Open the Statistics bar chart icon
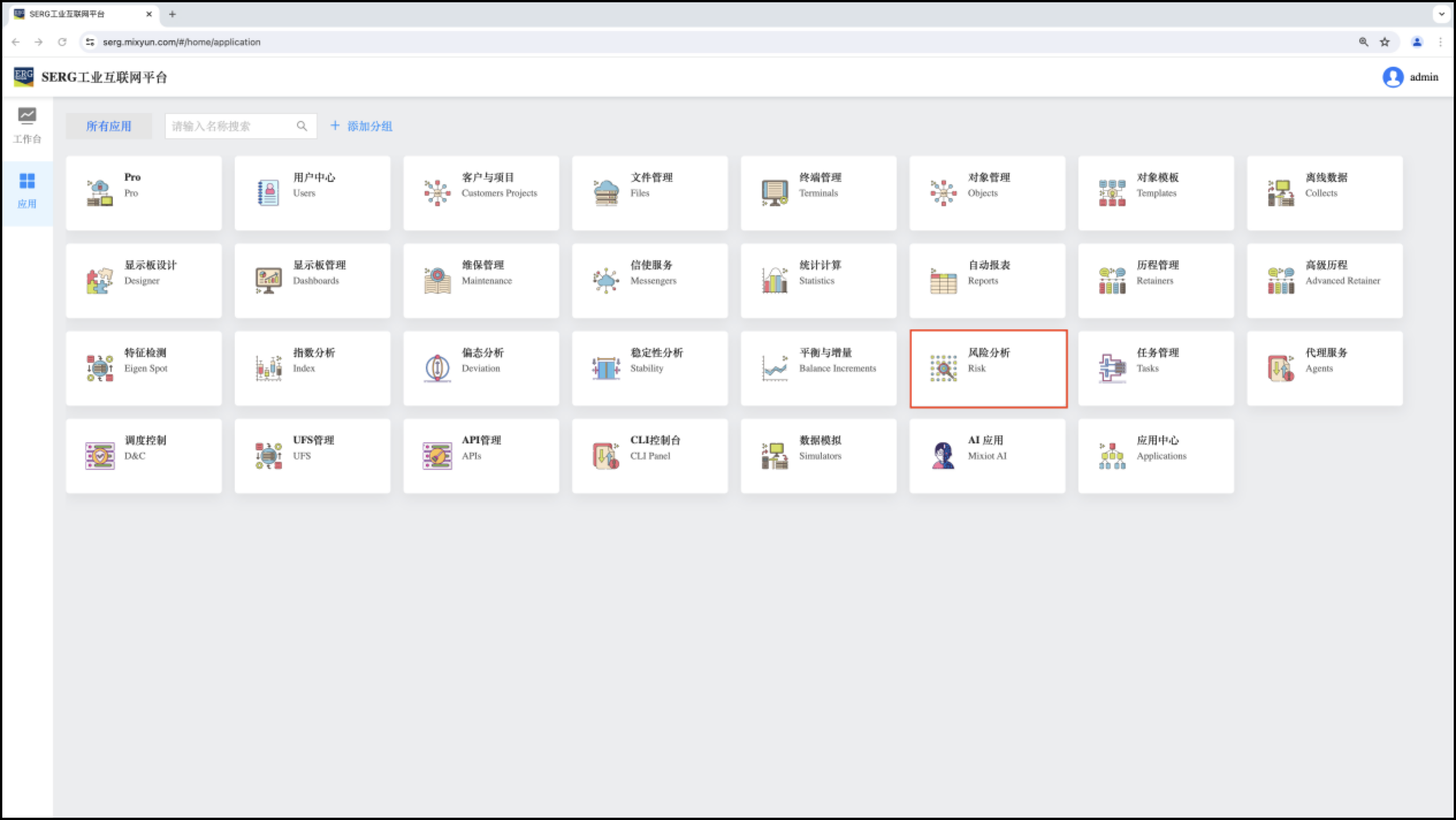This screenshot has height=820, width=1456. click(775, 280)
